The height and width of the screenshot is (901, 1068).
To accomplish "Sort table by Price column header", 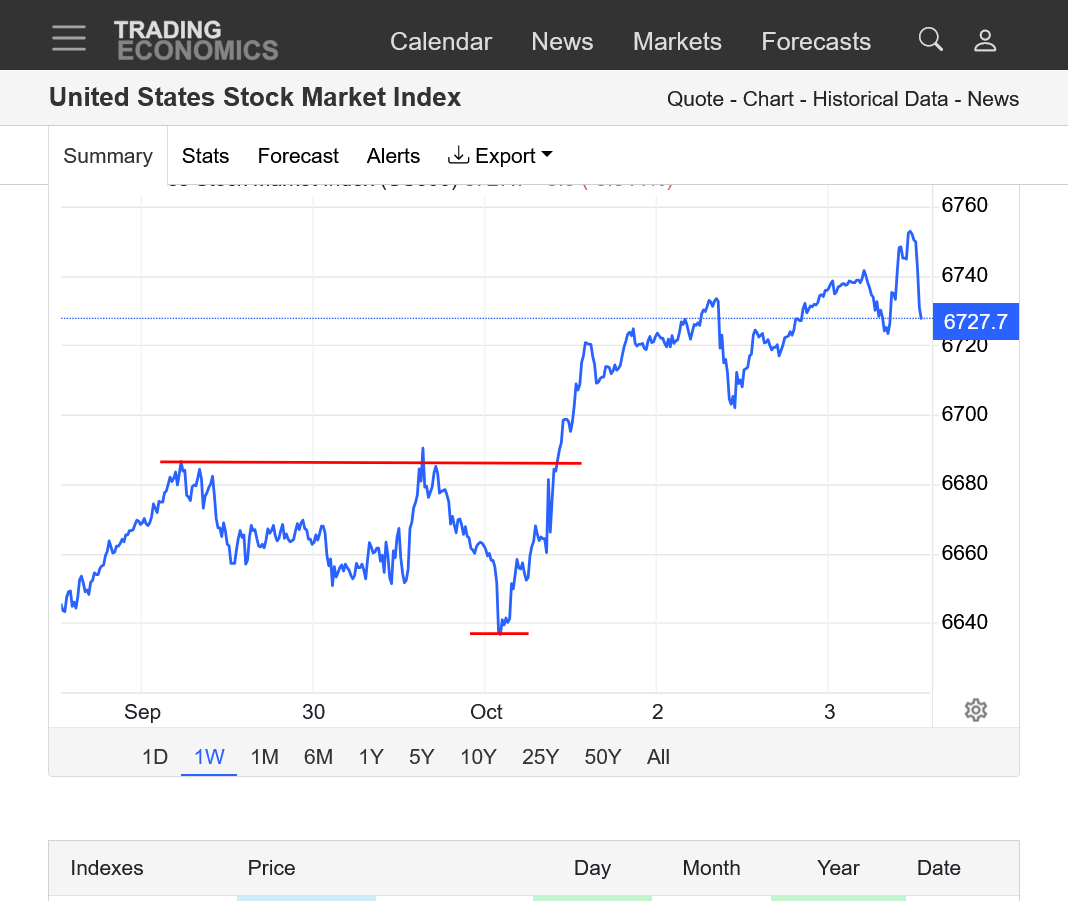I will (x=271, y=868).
